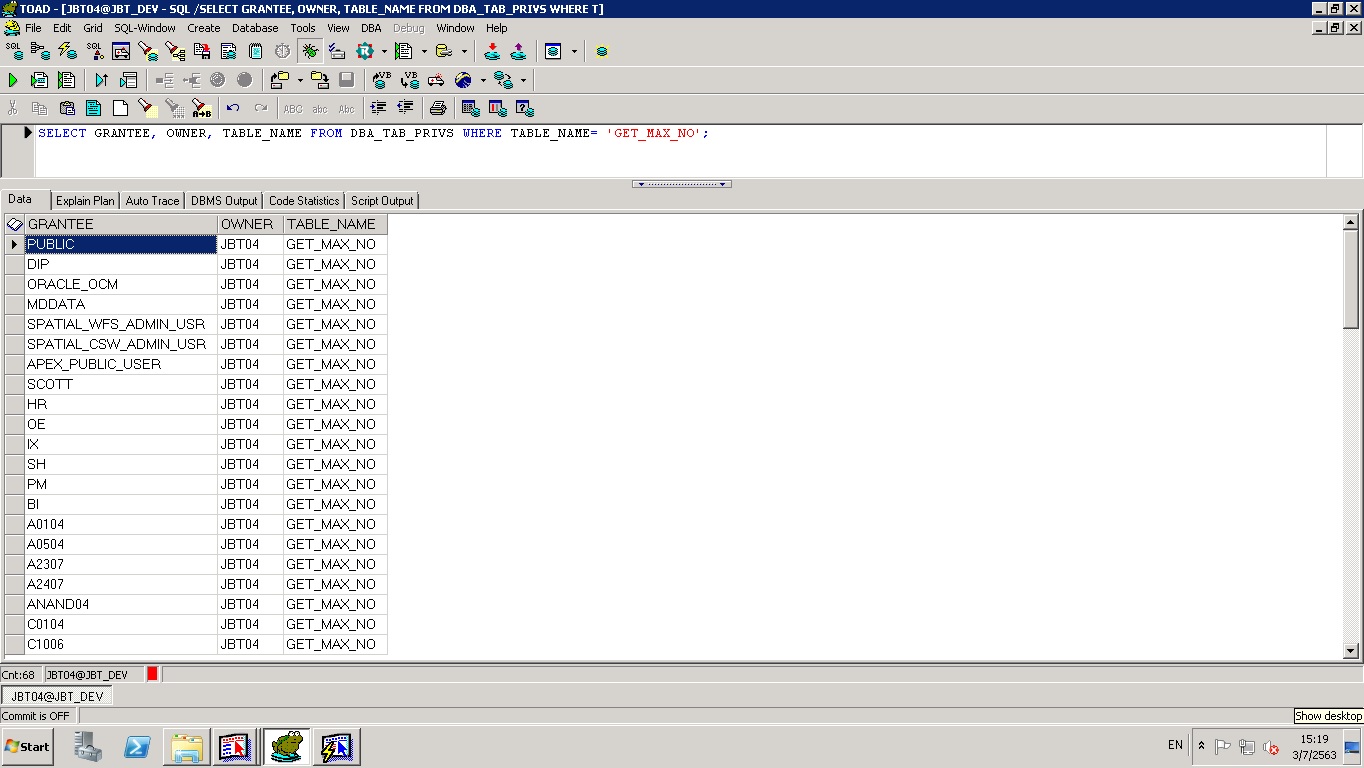Image resolution: width=1364 pixels, height=768 pixels.
Task: Switch to the DBMS Output tab
Action: point(224,201)
